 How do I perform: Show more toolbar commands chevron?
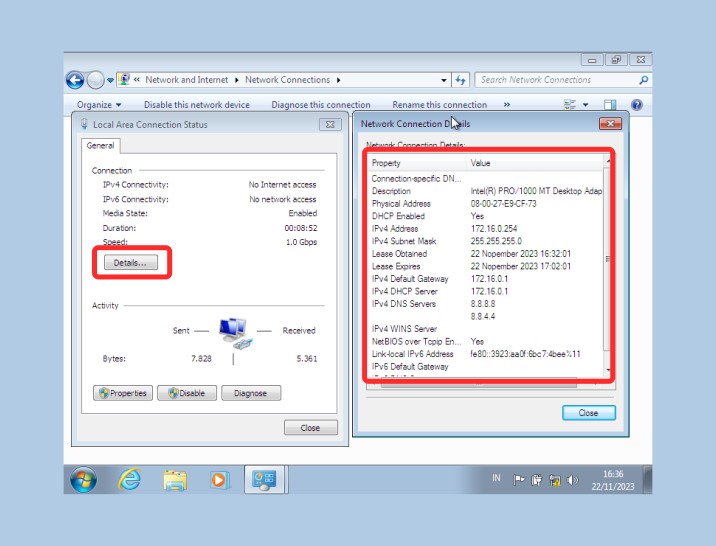[x=507, y=105]
